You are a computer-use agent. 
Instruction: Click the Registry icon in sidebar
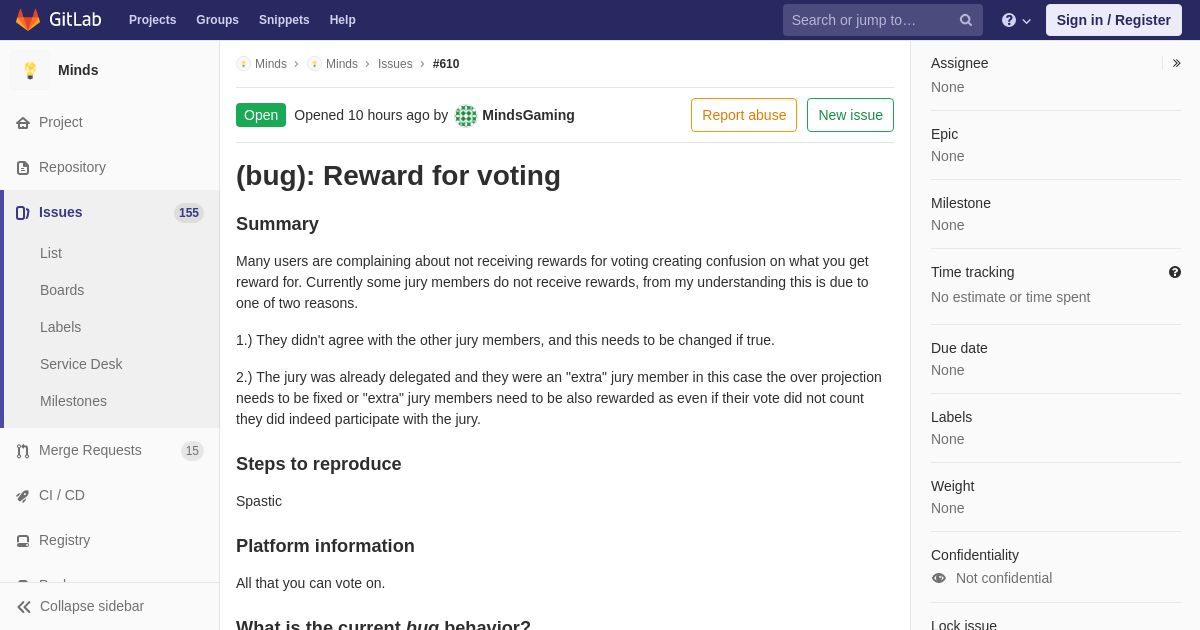23,541
